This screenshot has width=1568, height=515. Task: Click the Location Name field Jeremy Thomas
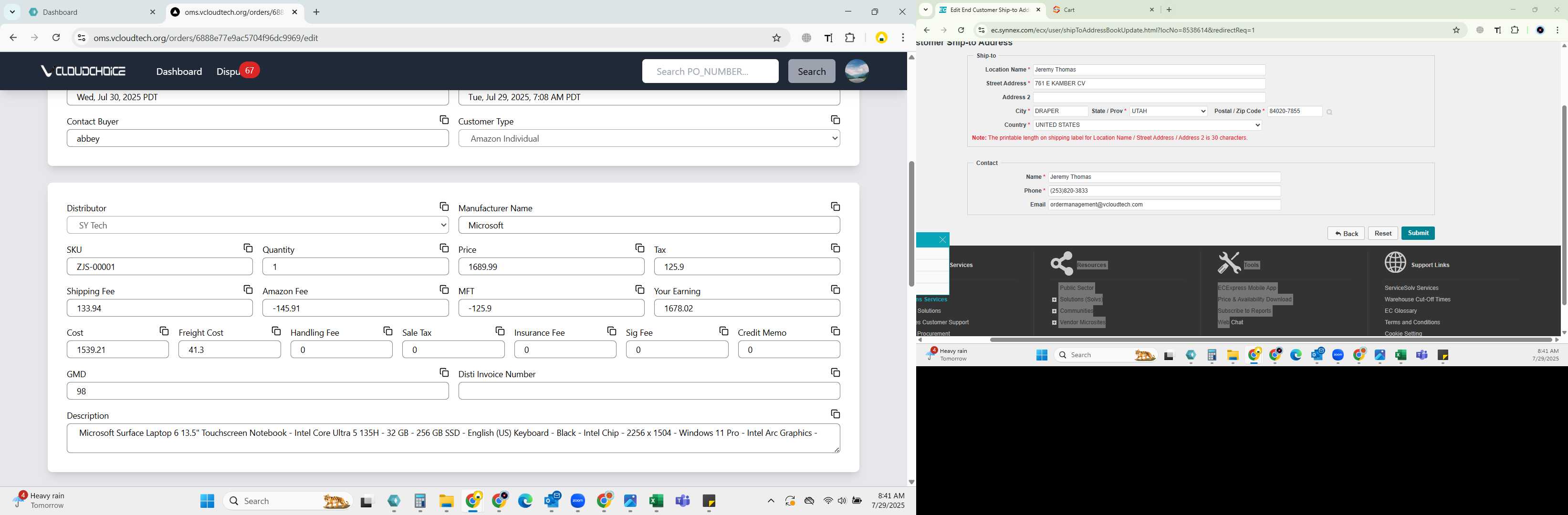[1149, 70]
